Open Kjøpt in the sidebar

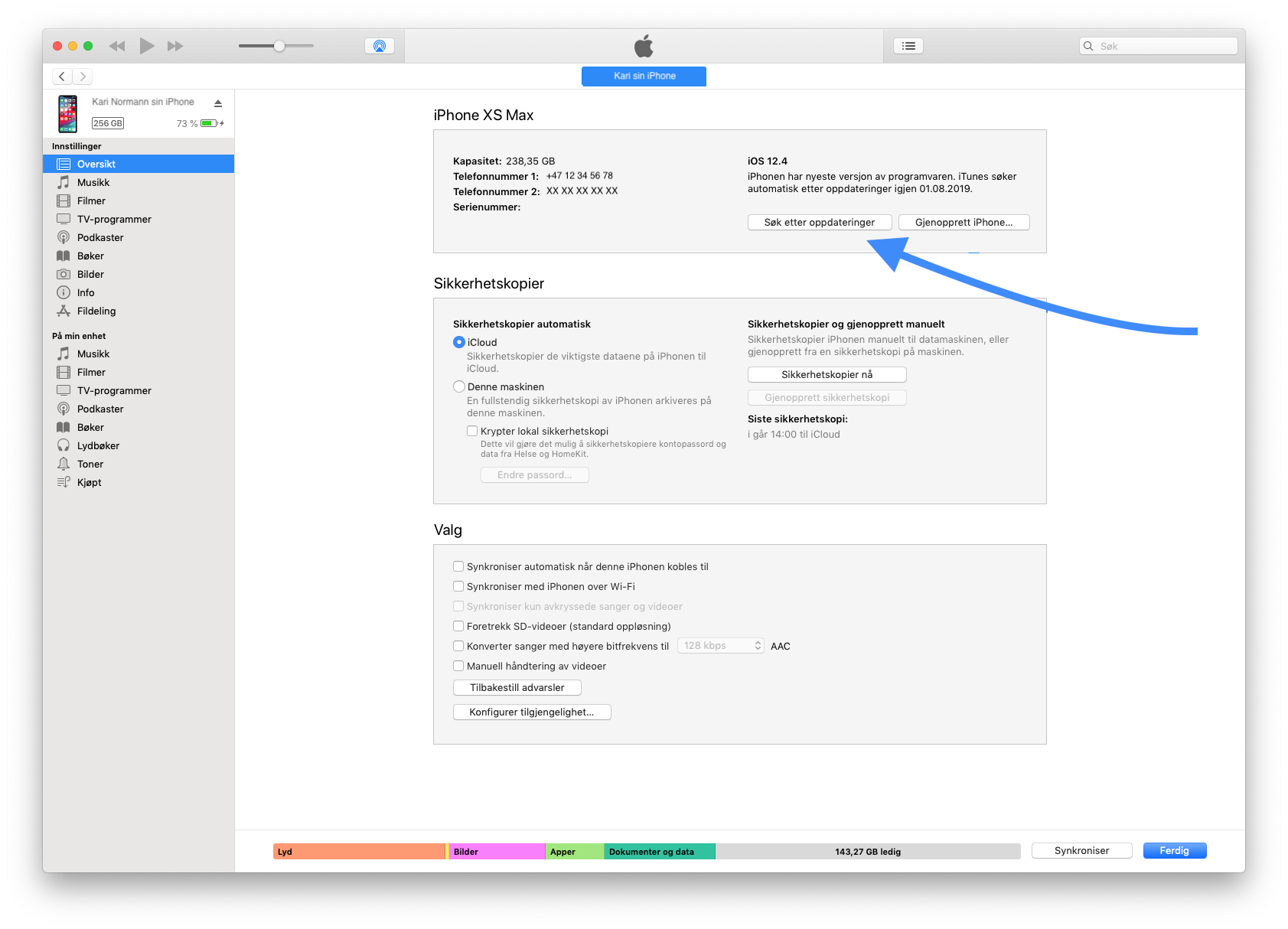tap(139, 482)
